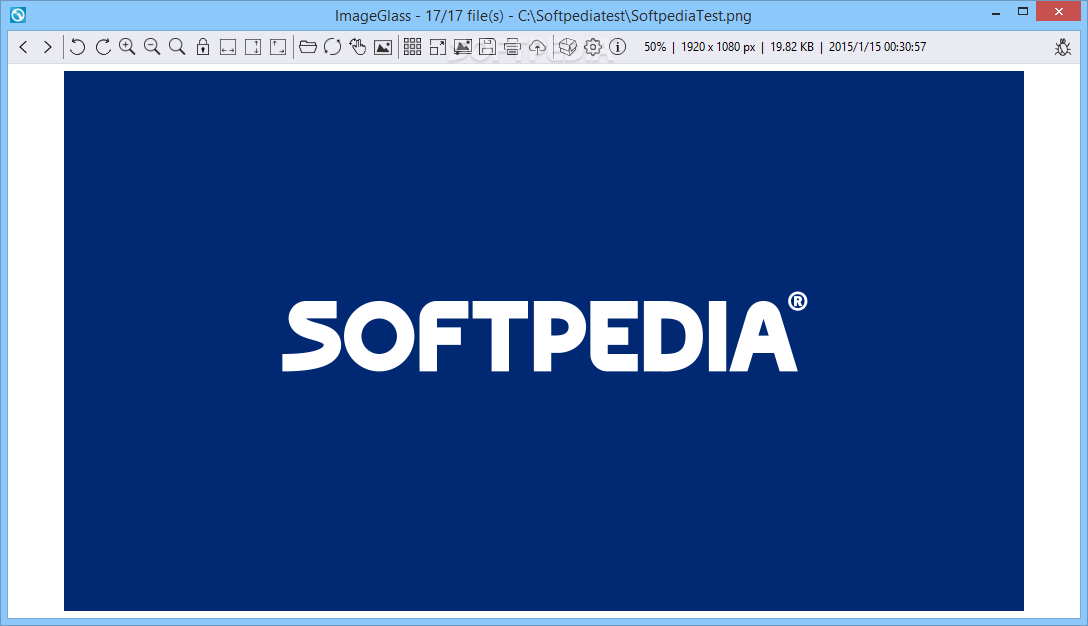Screen dimensions: 1088x626
Task: Enter full screen mode with expand icon
Action: 437,47
